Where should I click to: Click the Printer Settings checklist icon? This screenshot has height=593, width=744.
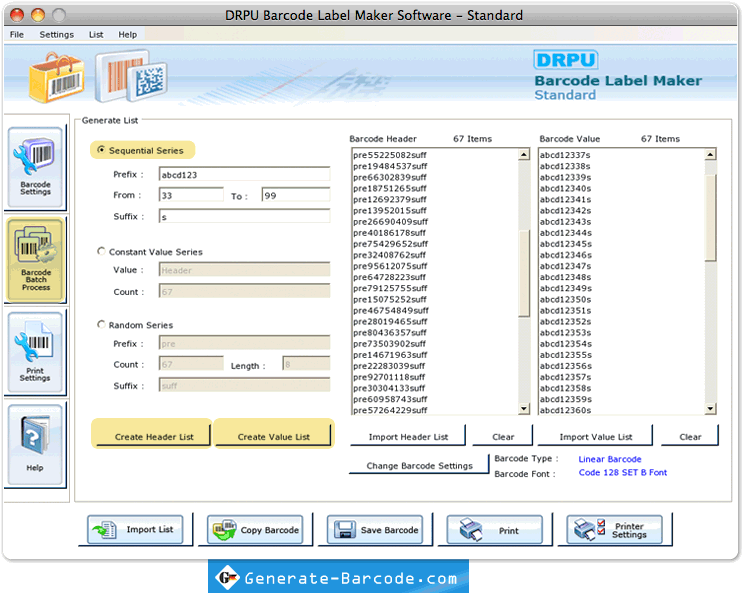click(x=589, y=529)
